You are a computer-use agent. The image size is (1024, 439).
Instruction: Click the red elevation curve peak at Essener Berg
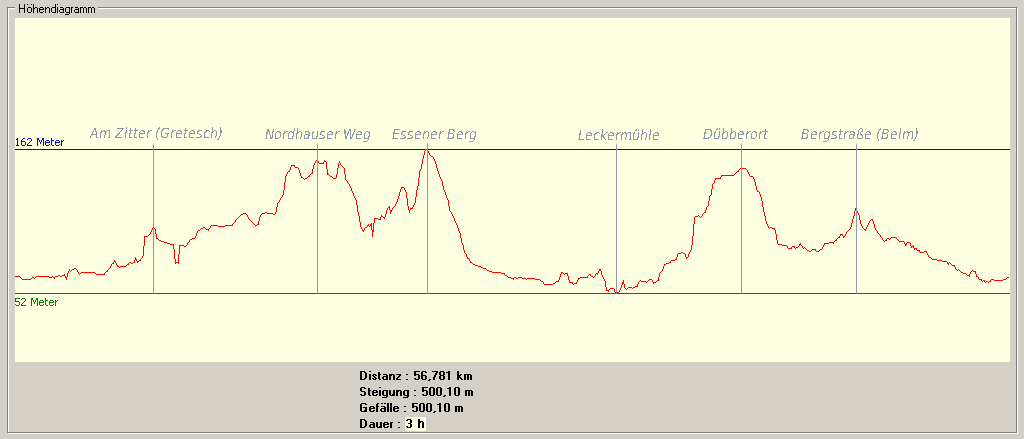(427, 151)
